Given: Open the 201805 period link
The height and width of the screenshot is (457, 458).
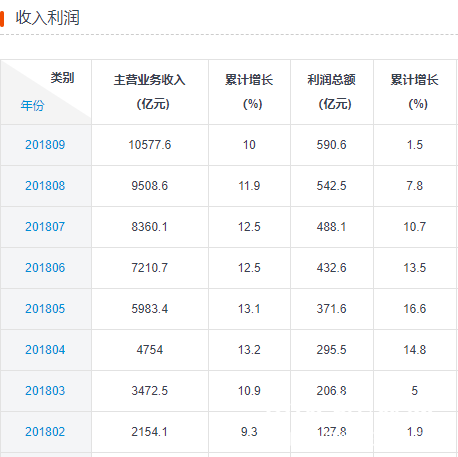Looking at the screenshot, I should (x=45, y=309).
